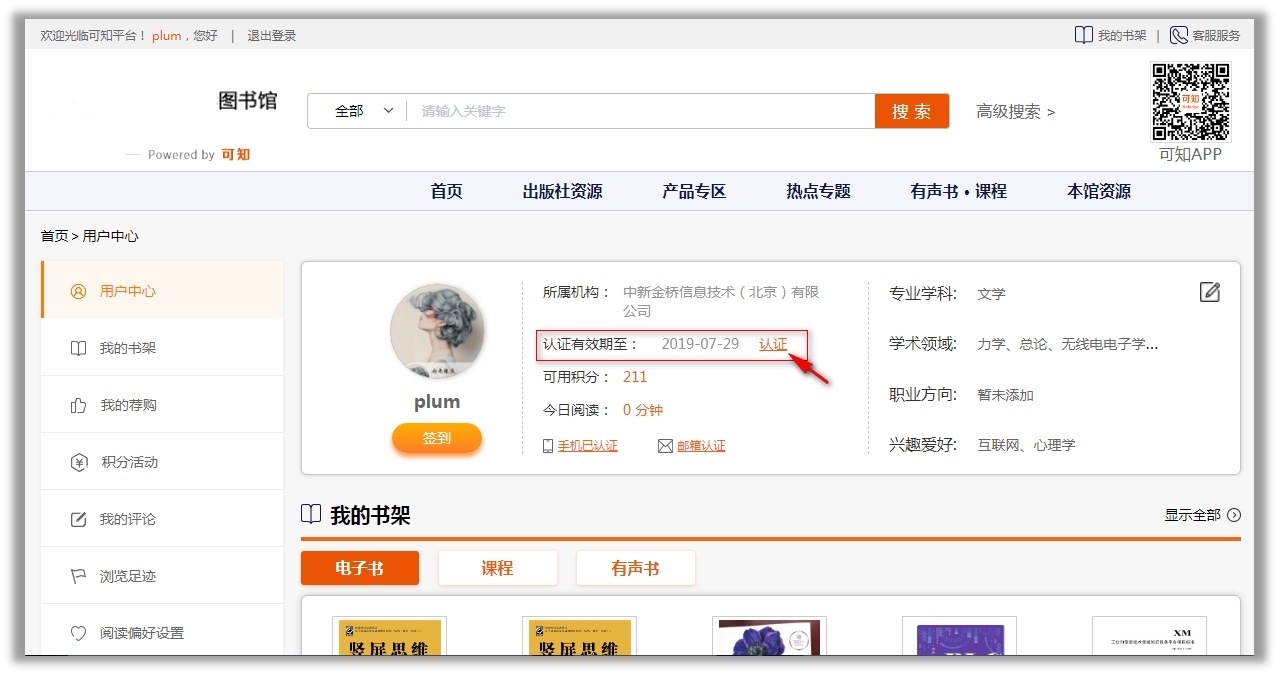Click the plum profile avatar picture
1279x675 pixels.
[x=437, y=331]
